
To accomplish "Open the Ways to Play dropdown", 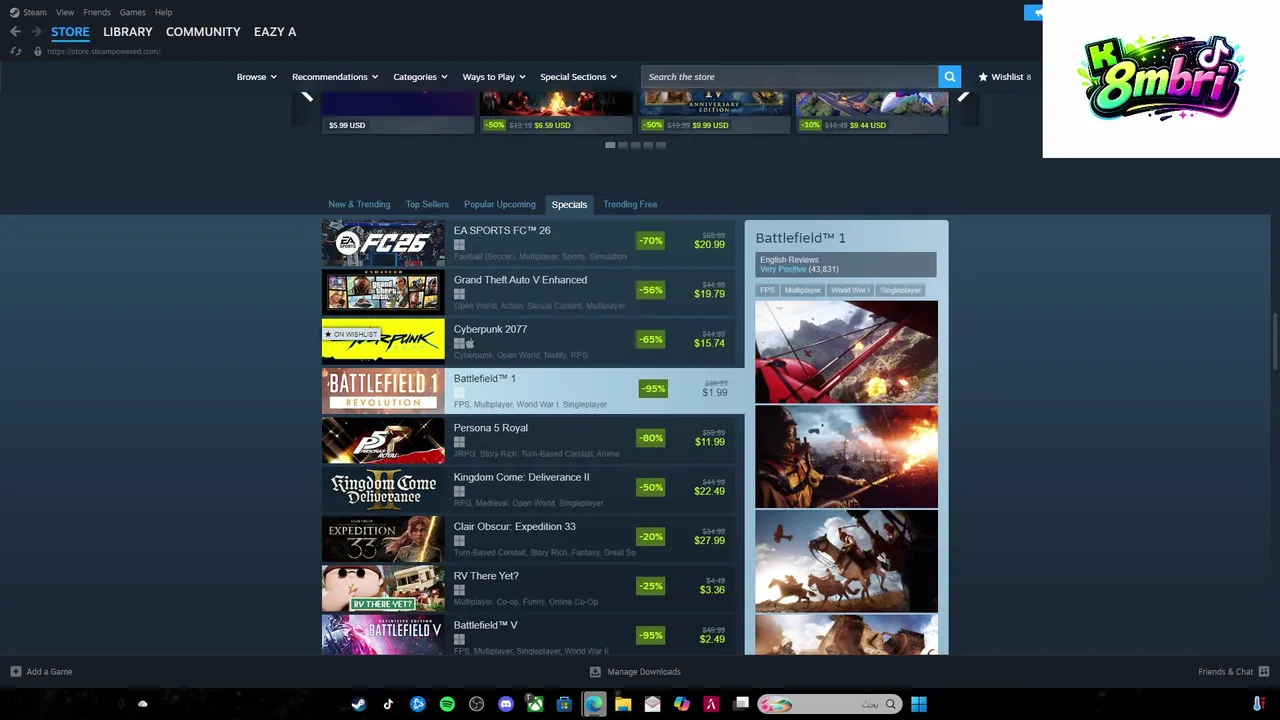I will 494,77.
